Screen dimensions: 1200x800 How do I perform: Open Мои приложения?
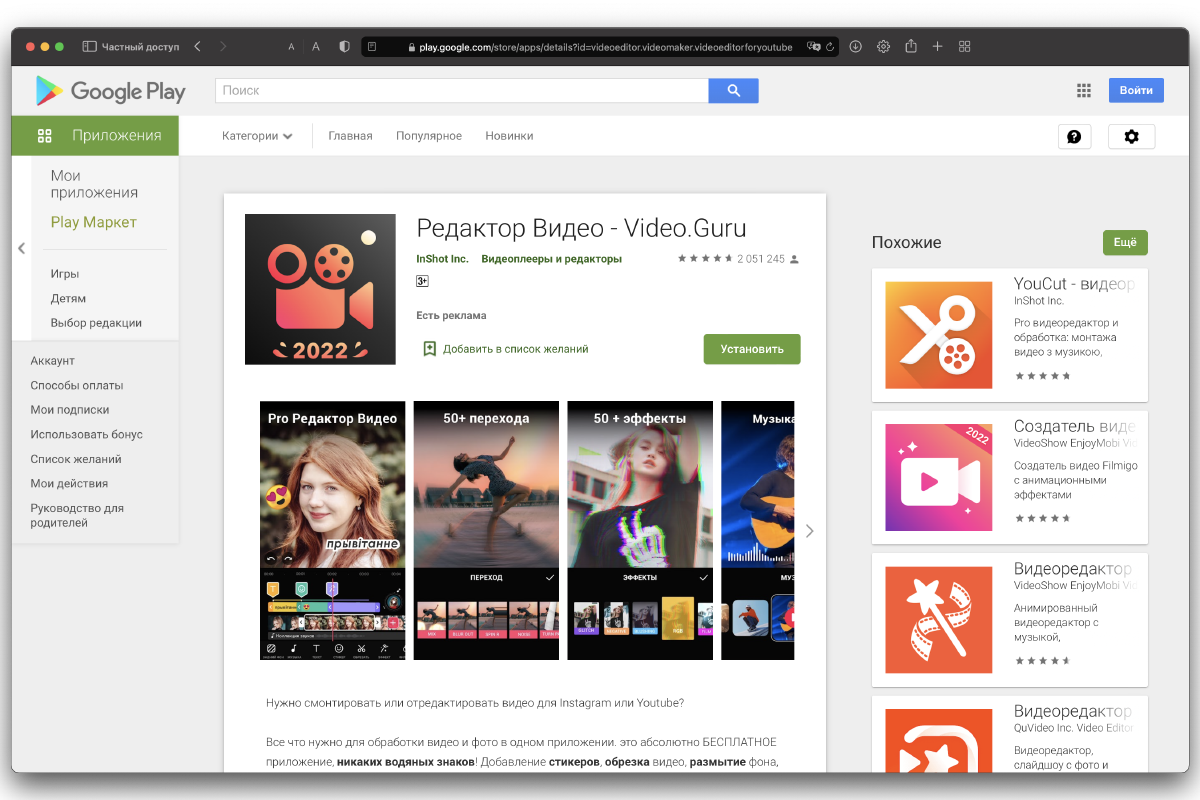[94, 184]
